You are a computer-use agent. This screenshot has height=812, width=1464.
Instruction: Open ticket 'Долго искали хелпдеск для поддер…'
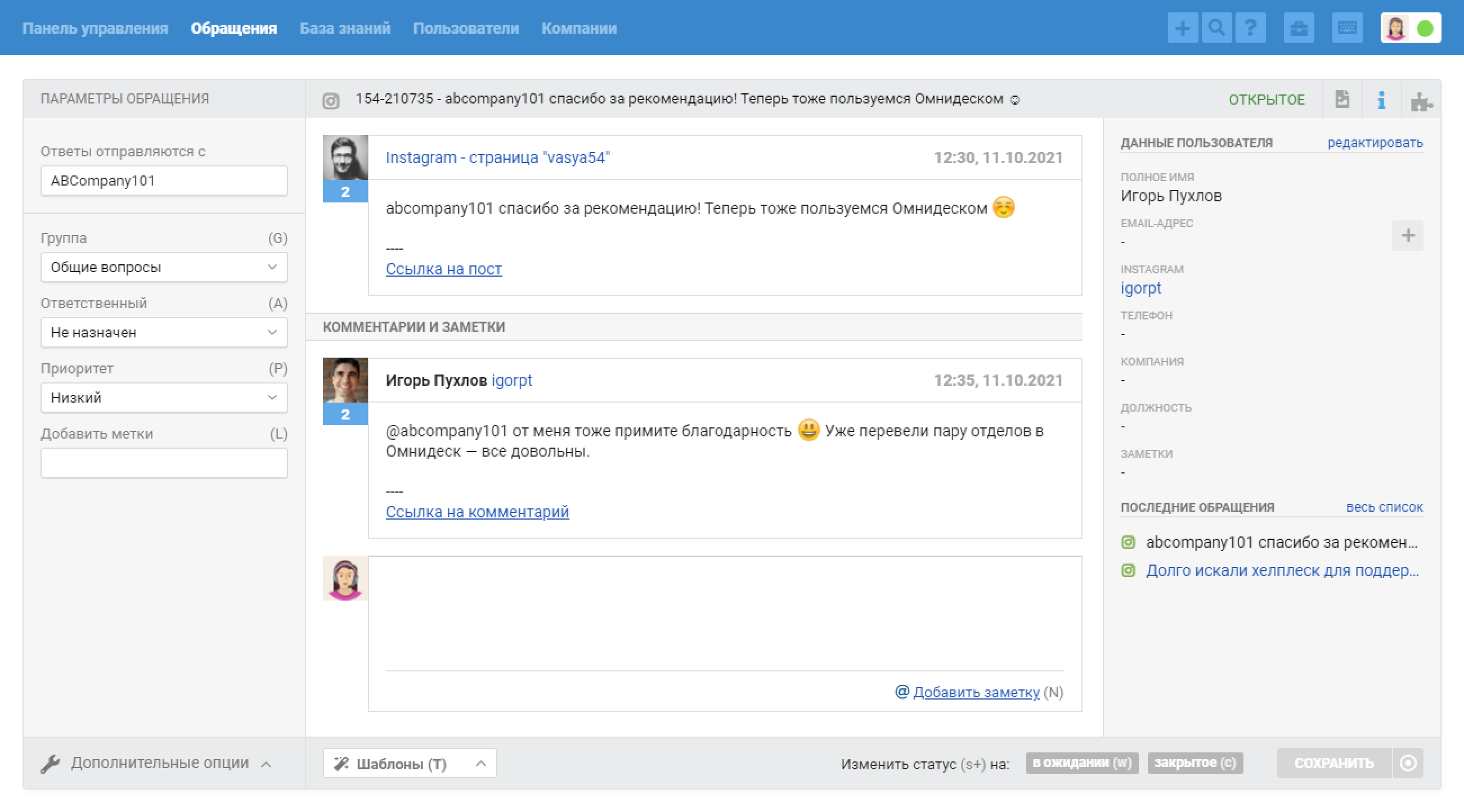coord(1282,570)
